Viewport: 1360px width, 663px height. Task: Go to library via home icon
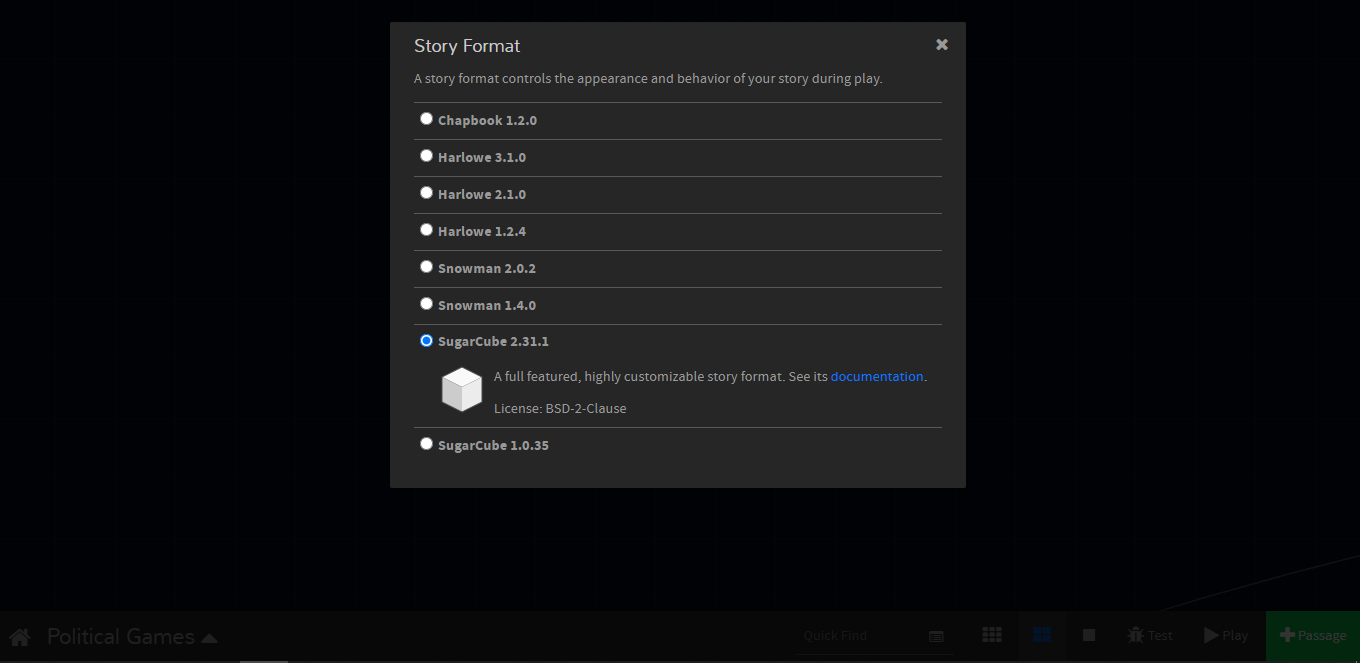click(x=19, y=637)
